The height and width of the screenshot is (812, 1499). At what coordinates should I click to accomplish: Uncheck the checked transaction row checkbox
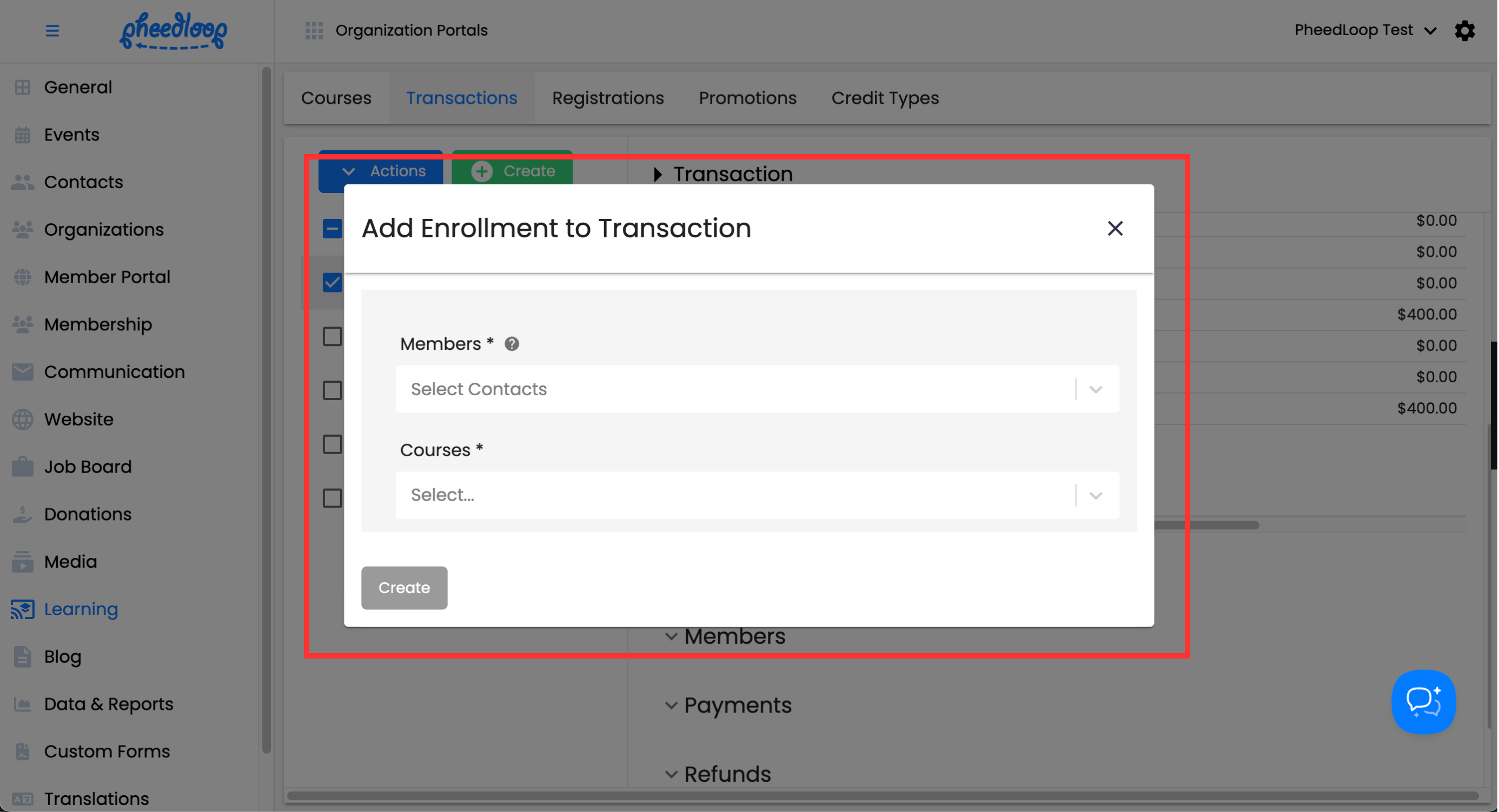click(332, 283)
